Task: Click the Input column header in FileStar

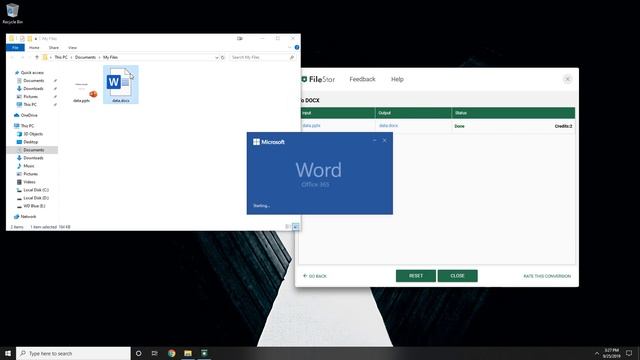Action: [337, 113]
